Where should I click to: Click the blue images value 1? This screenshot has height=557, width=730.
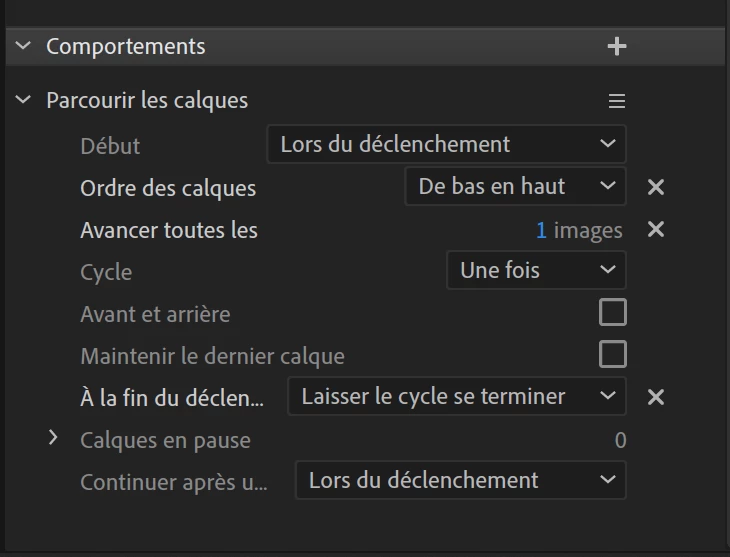(x=541, y=231)
